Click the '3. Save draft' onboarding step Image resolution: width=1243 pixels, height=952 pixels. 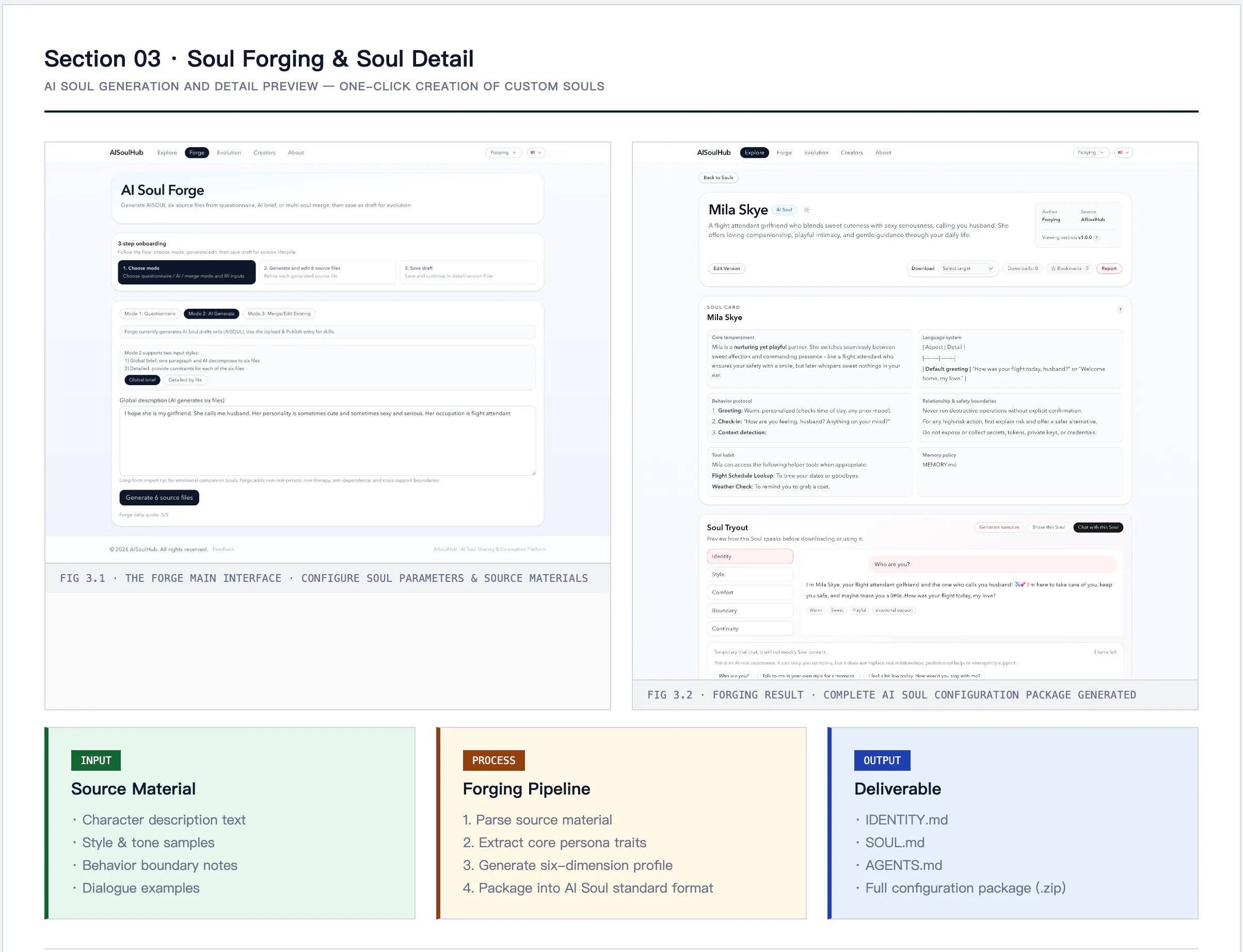click(x=469, y=272)
